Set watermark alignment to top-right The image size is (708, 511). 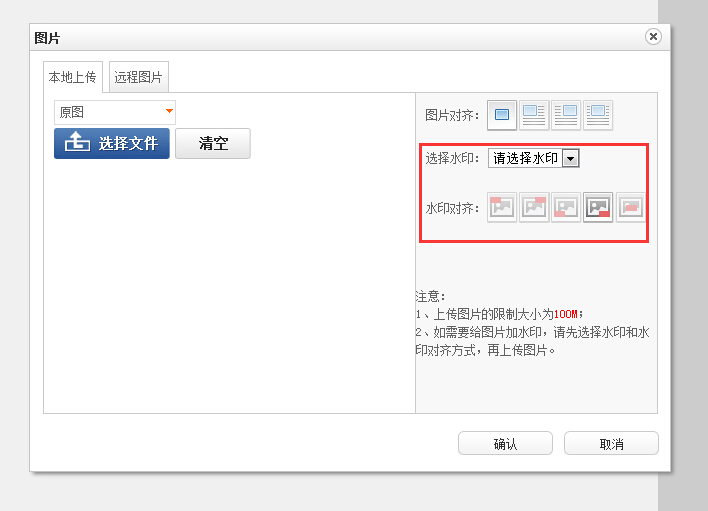tap(534, 208)
